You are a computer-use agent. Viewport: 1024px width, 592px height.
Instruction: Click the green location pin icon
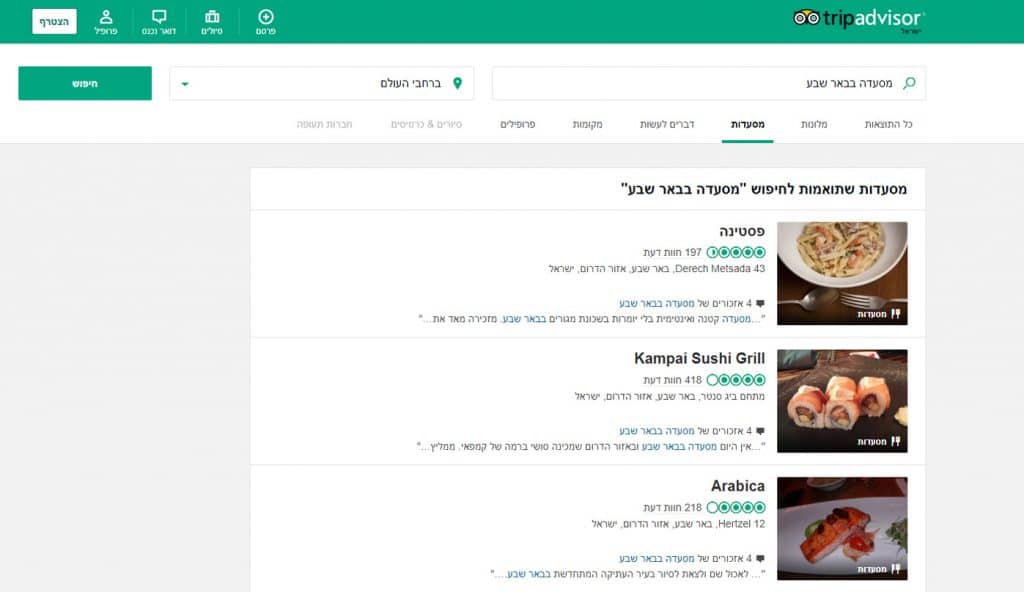point(457,83)
